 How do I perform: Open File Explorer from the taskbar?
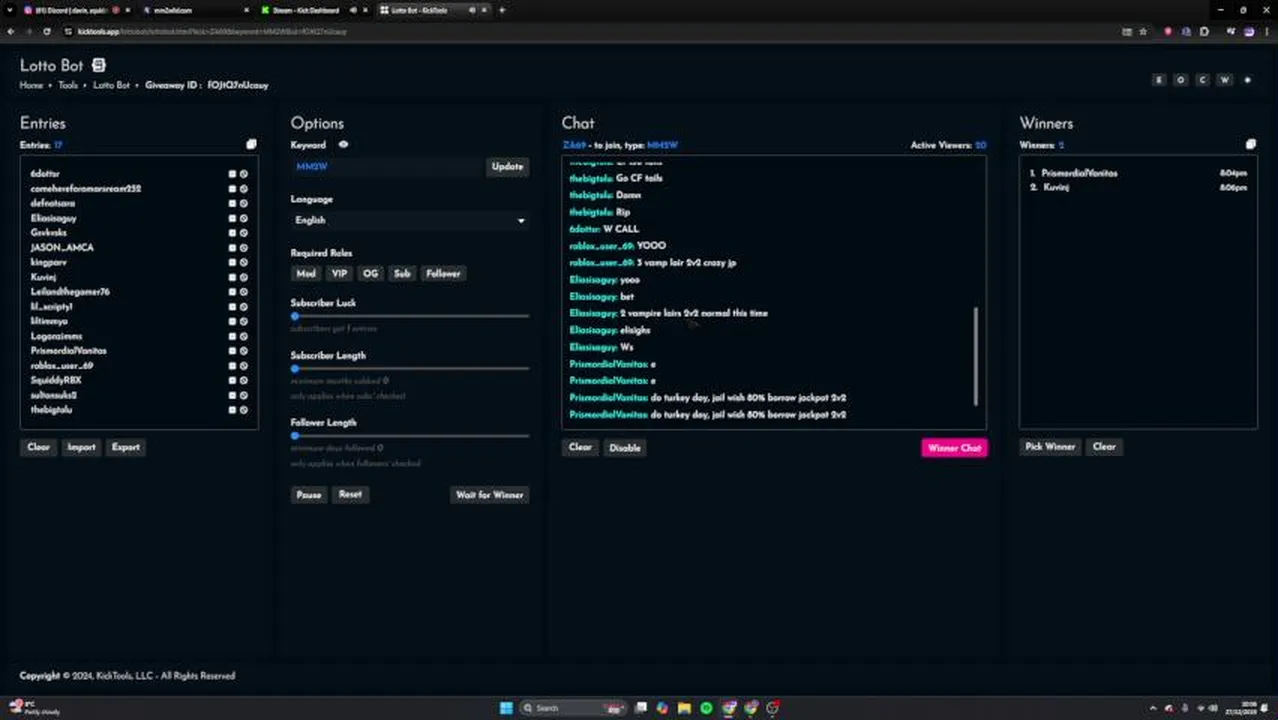coord(684,708)
